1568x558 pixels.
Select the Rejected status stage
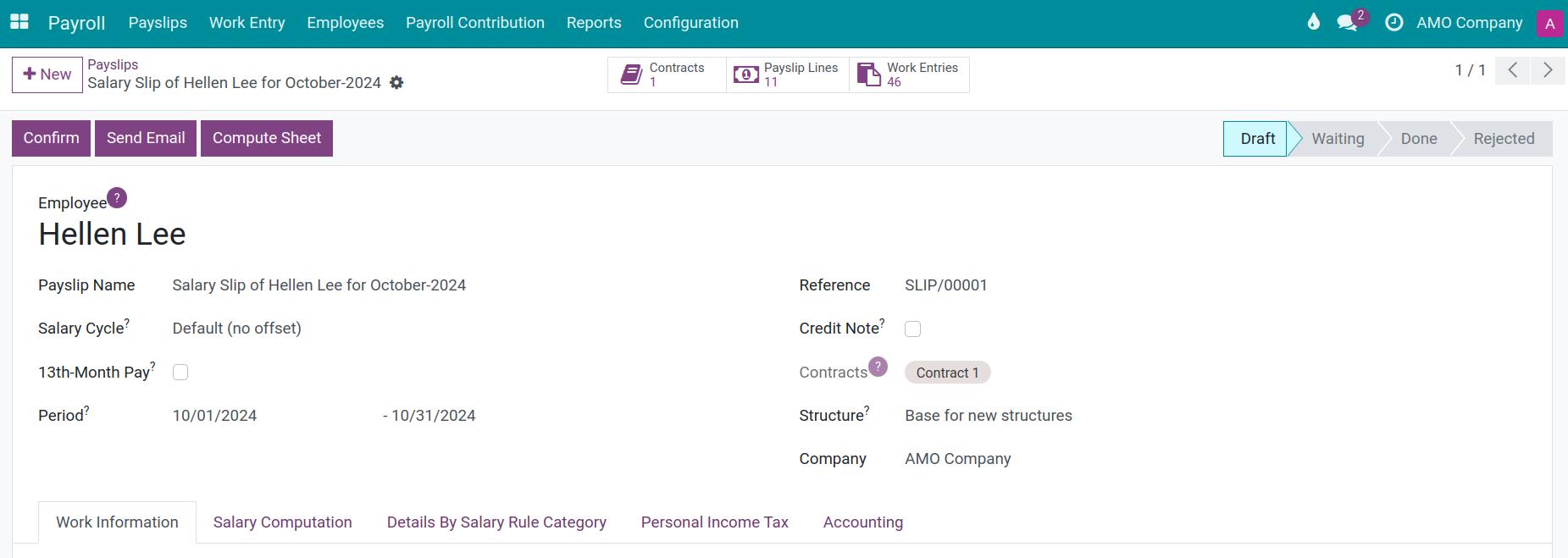tap(1504, 139)
